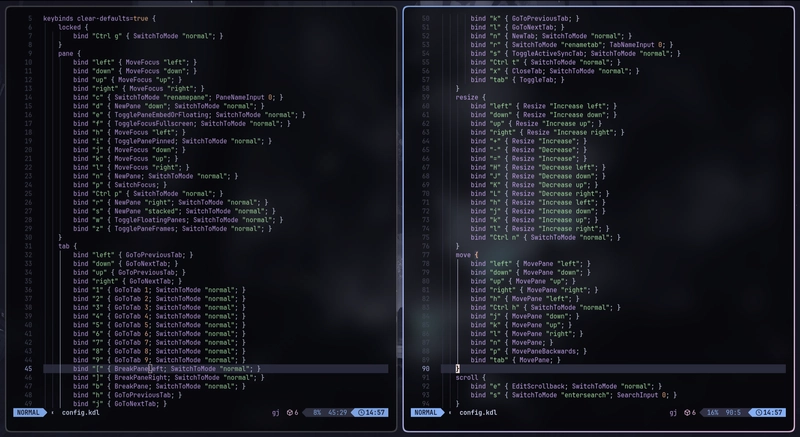Image resolution: width=800 pixels, height=437 pixels.
Task: Click bind "+" Resize Increase line
Action: click(x=529, y=141)
